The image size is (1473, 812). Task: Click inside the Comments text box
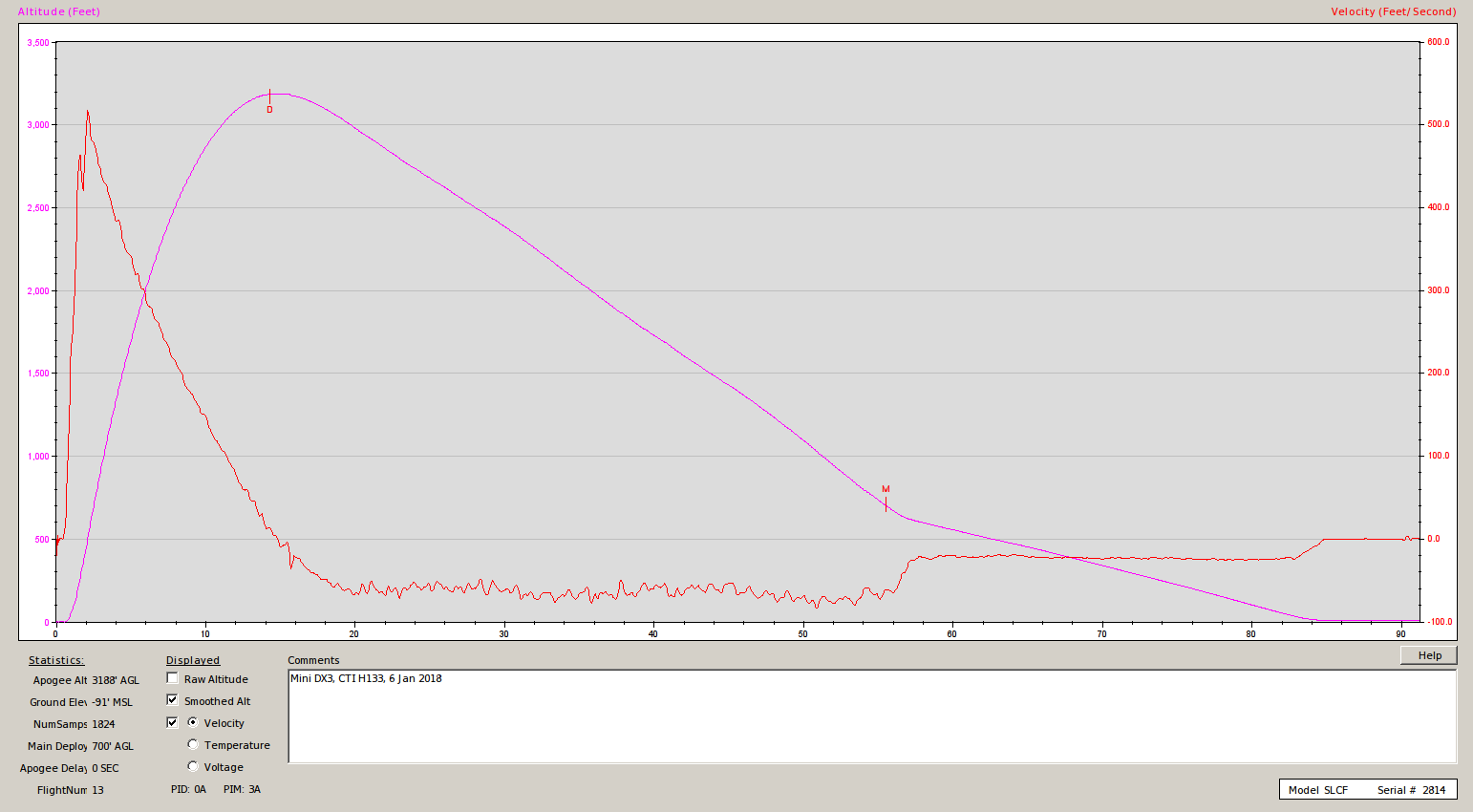[x=871, y=716]
